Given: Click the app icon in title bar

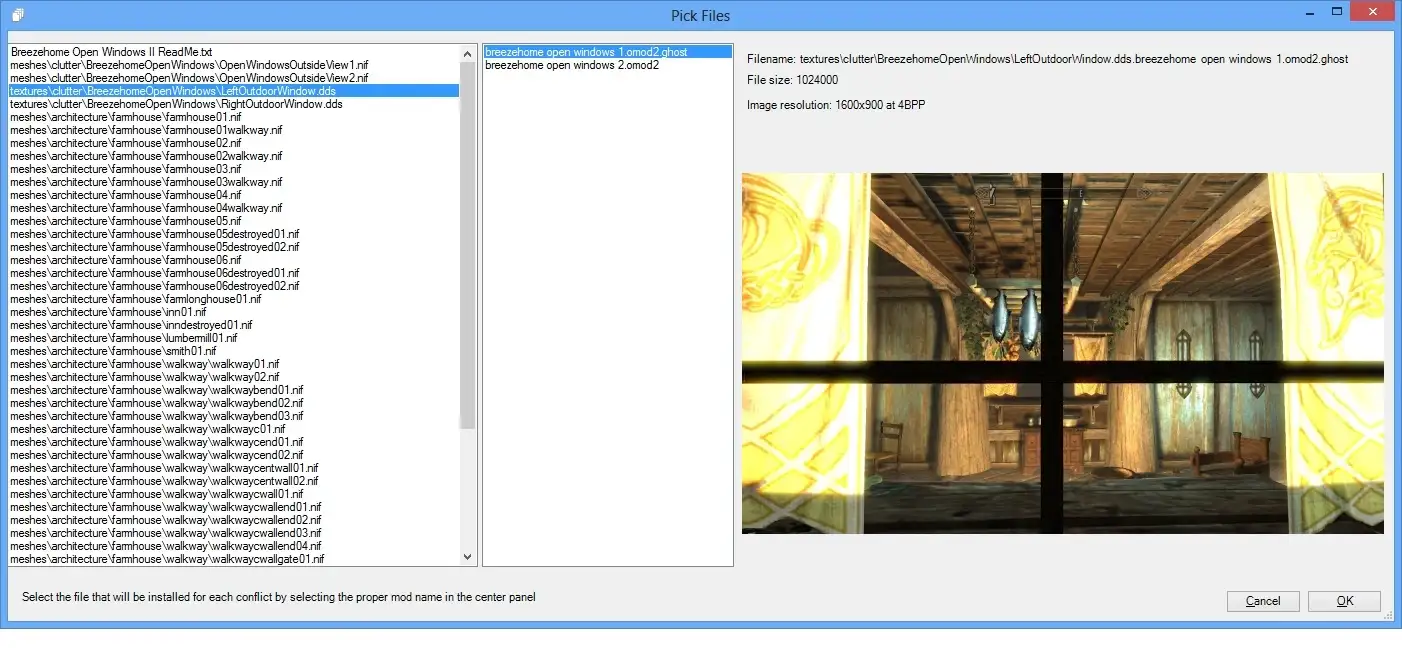Looking at the screenshot, I should [x=17, y=15].
